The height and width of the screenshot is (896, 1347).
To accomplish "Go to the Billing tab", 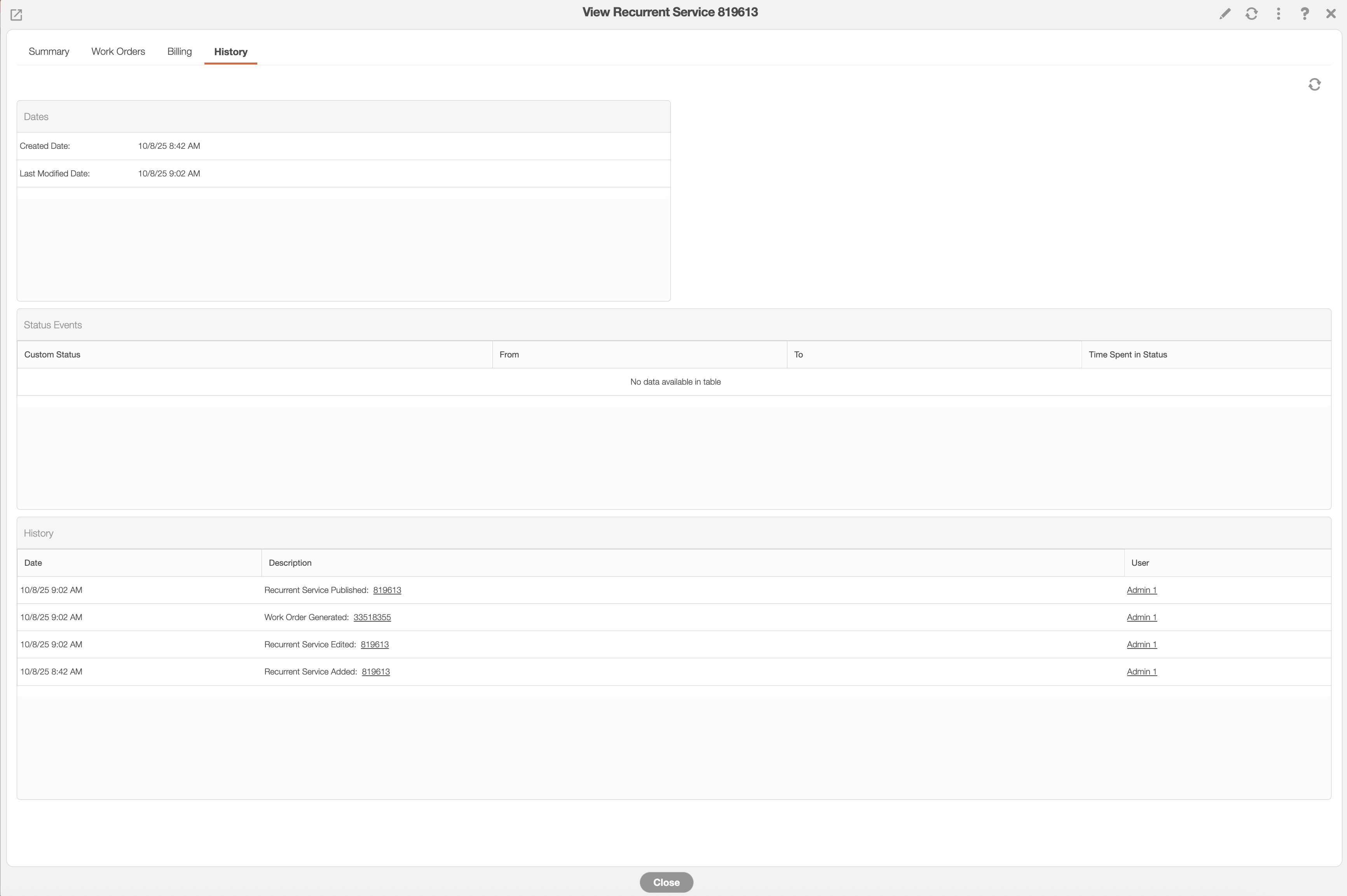I will [x=179, y=51].
